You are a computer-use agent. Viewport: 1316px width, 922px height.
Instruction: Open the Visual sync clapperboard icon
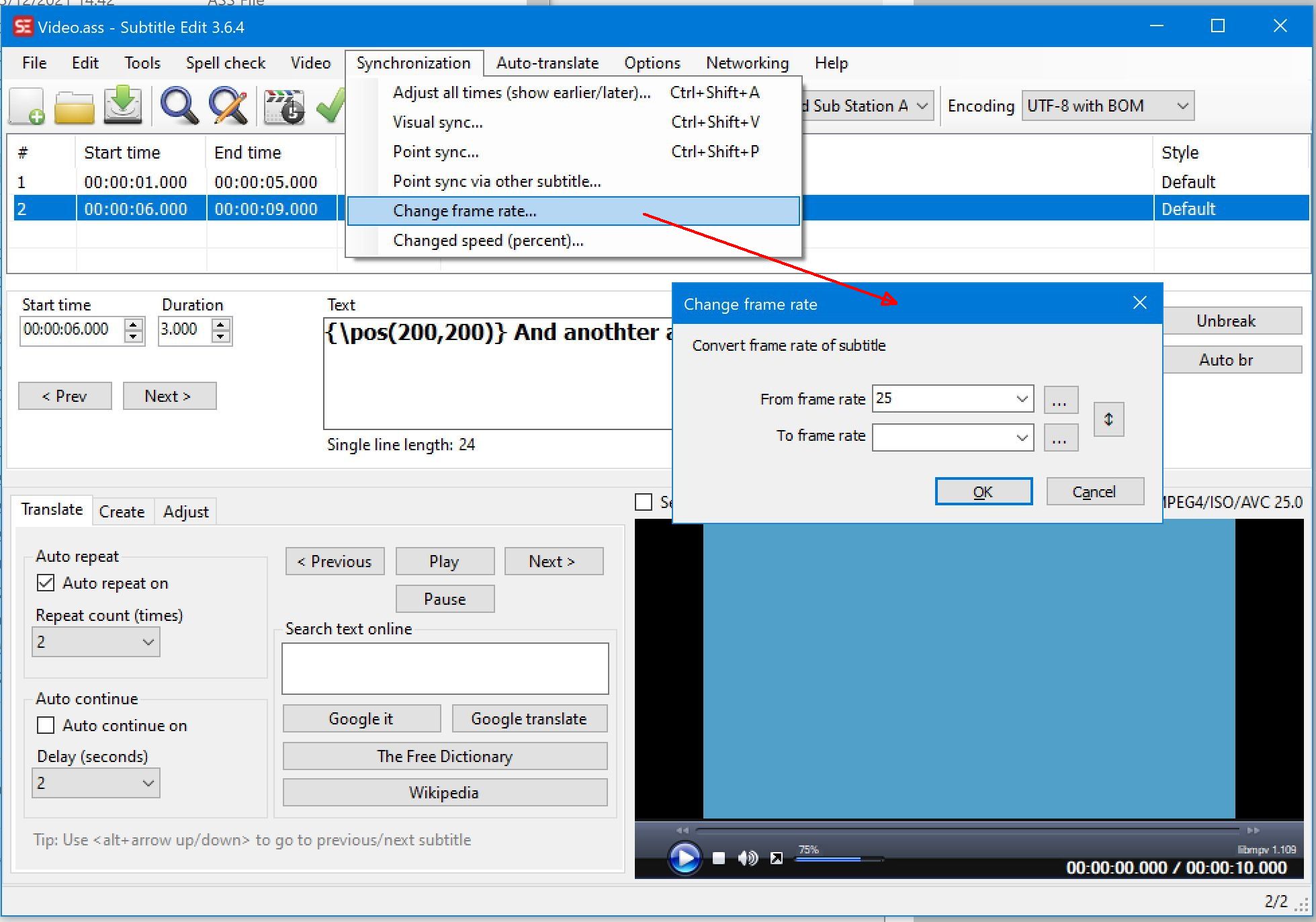283,106
